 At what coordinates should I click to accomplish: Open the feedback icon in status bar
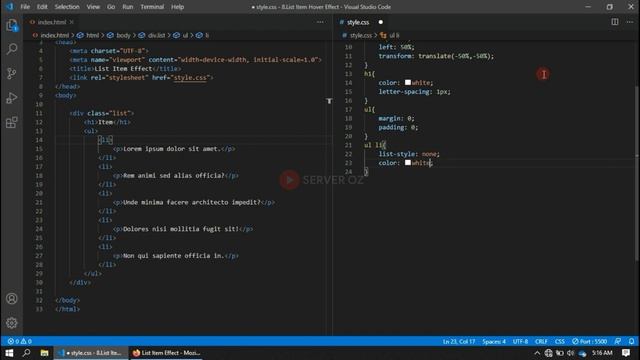click(618, 341)
